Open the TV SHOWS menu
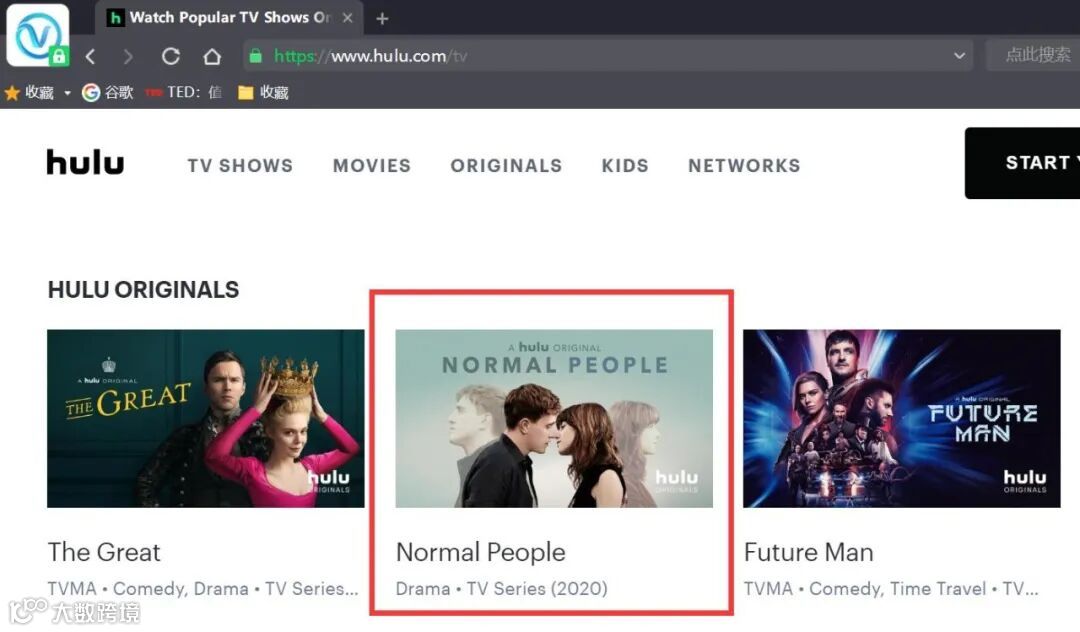This screenshot has width=1080, height=632. (240, 165)
